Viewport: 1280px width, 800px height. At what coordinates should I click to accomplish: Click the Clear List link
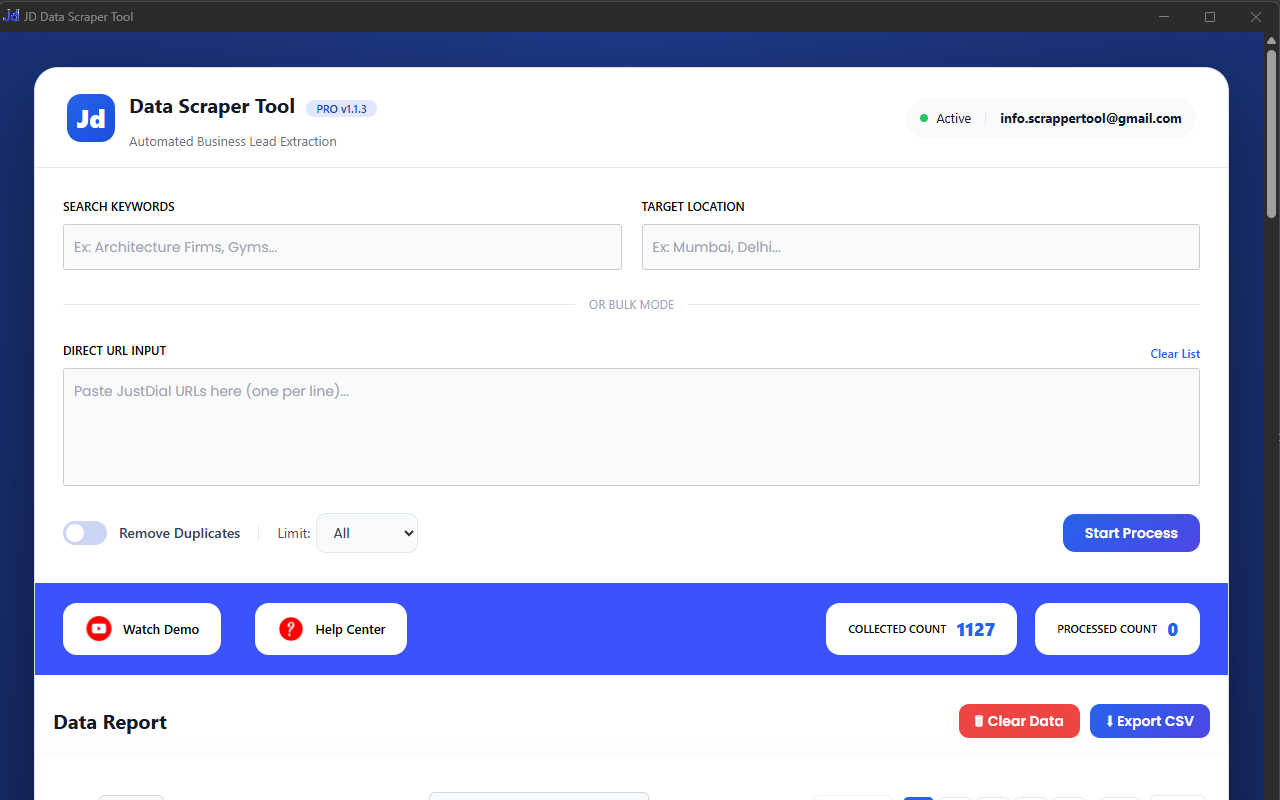[x=1175, y=354]
